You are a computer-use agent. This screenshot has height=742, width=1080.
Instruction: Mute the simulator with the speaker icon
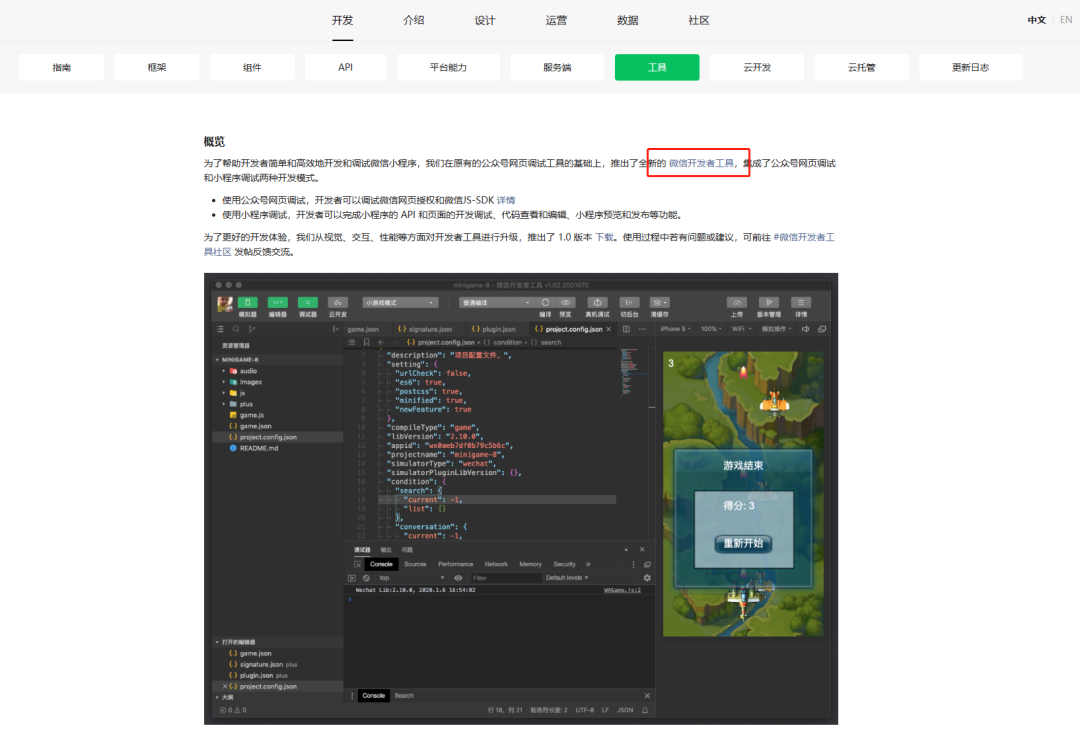(804, 329)
